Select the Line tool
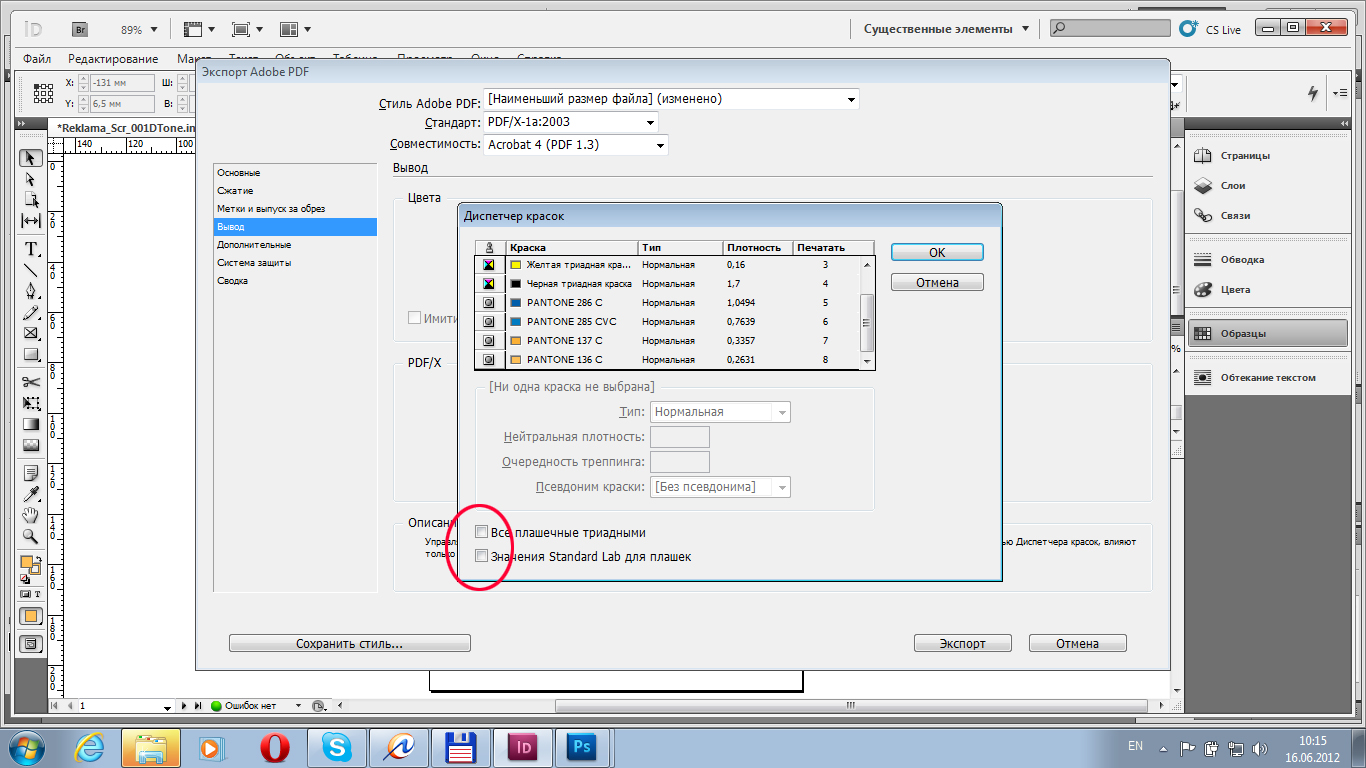This screenshot has width=1366, height=768. [x=31, y=270]
